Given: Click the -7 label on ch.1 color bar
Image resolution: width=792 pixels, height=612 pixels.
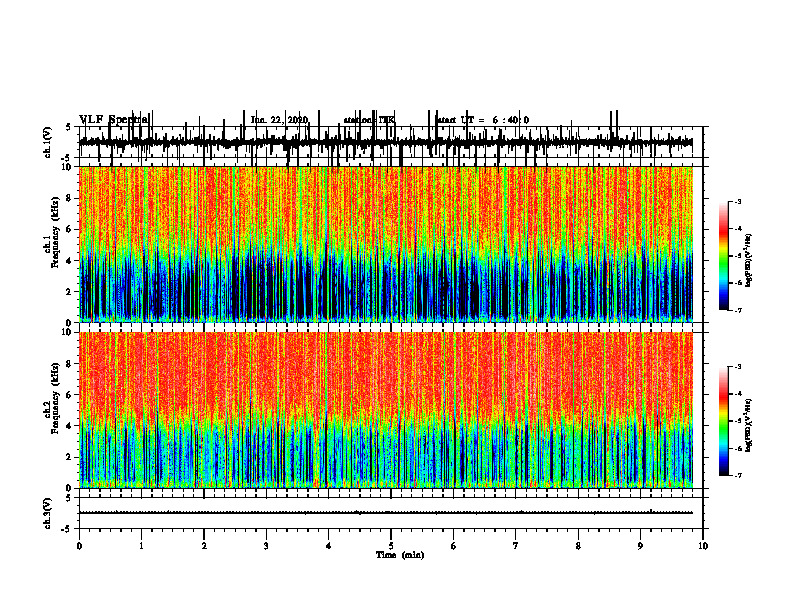Looking at the screenshot, I should click(x=738, y=310).
